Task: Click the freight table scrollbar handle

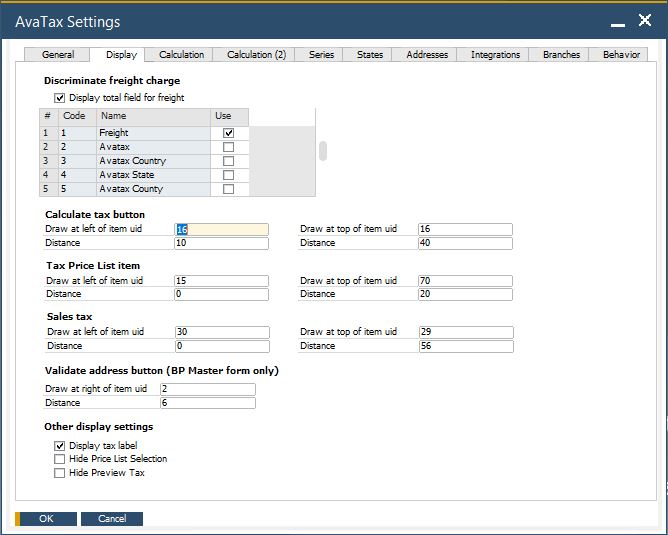Action: coord(323,151)
